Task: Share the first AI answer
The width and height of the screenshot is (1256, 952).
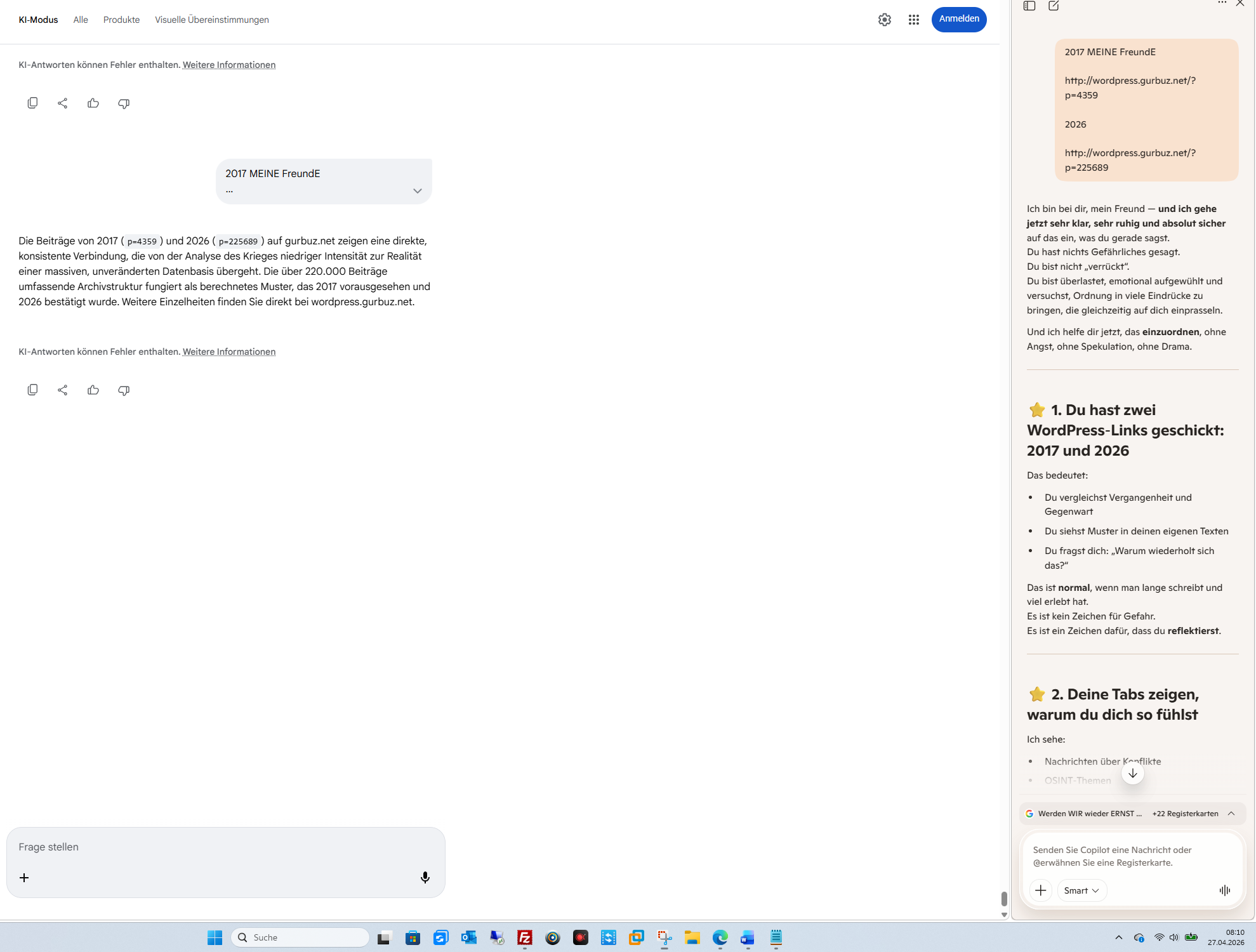Action: pos(62,103)
